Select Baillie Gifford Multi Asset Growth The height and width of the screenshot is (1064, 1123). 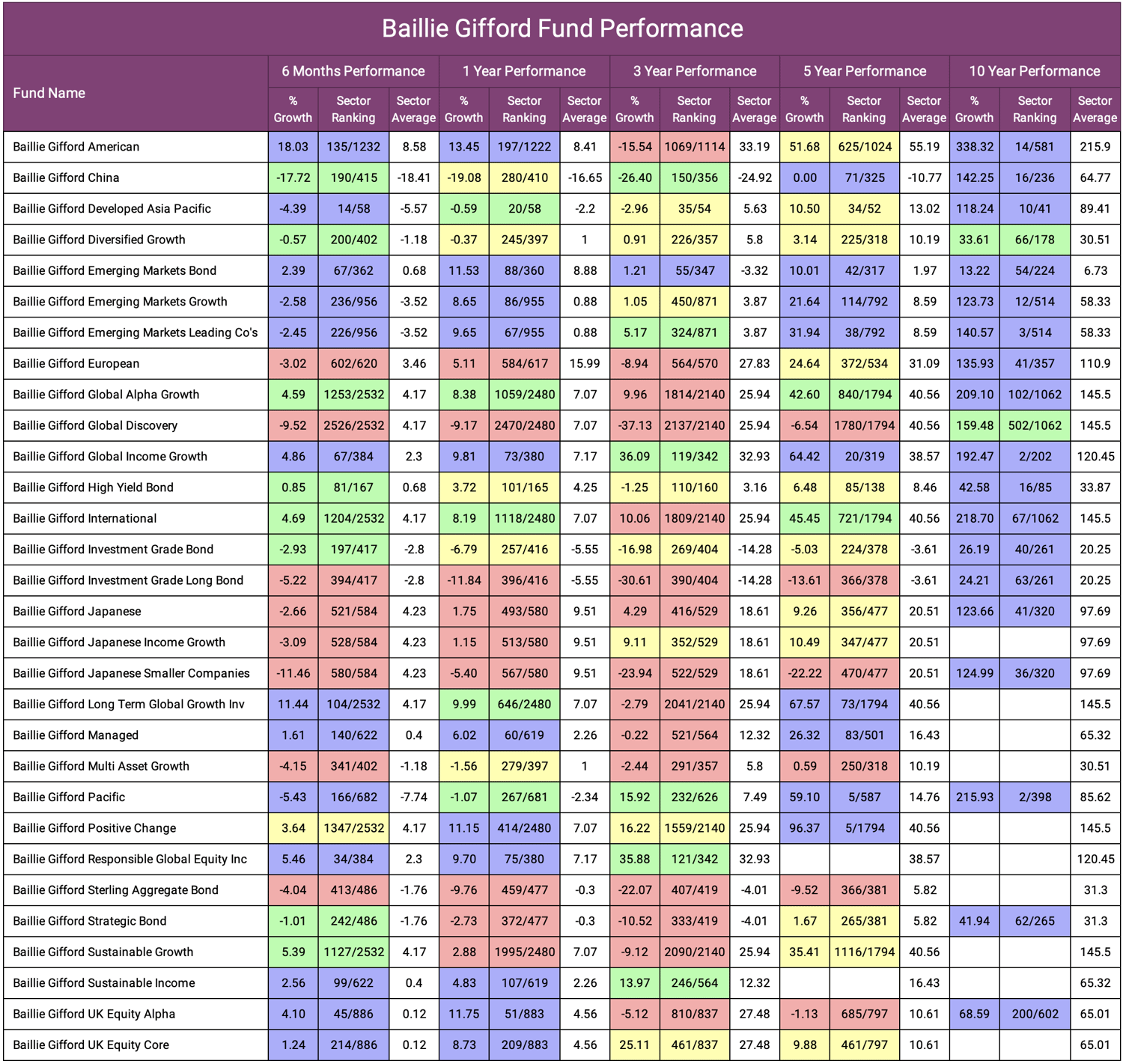[101, 766]
